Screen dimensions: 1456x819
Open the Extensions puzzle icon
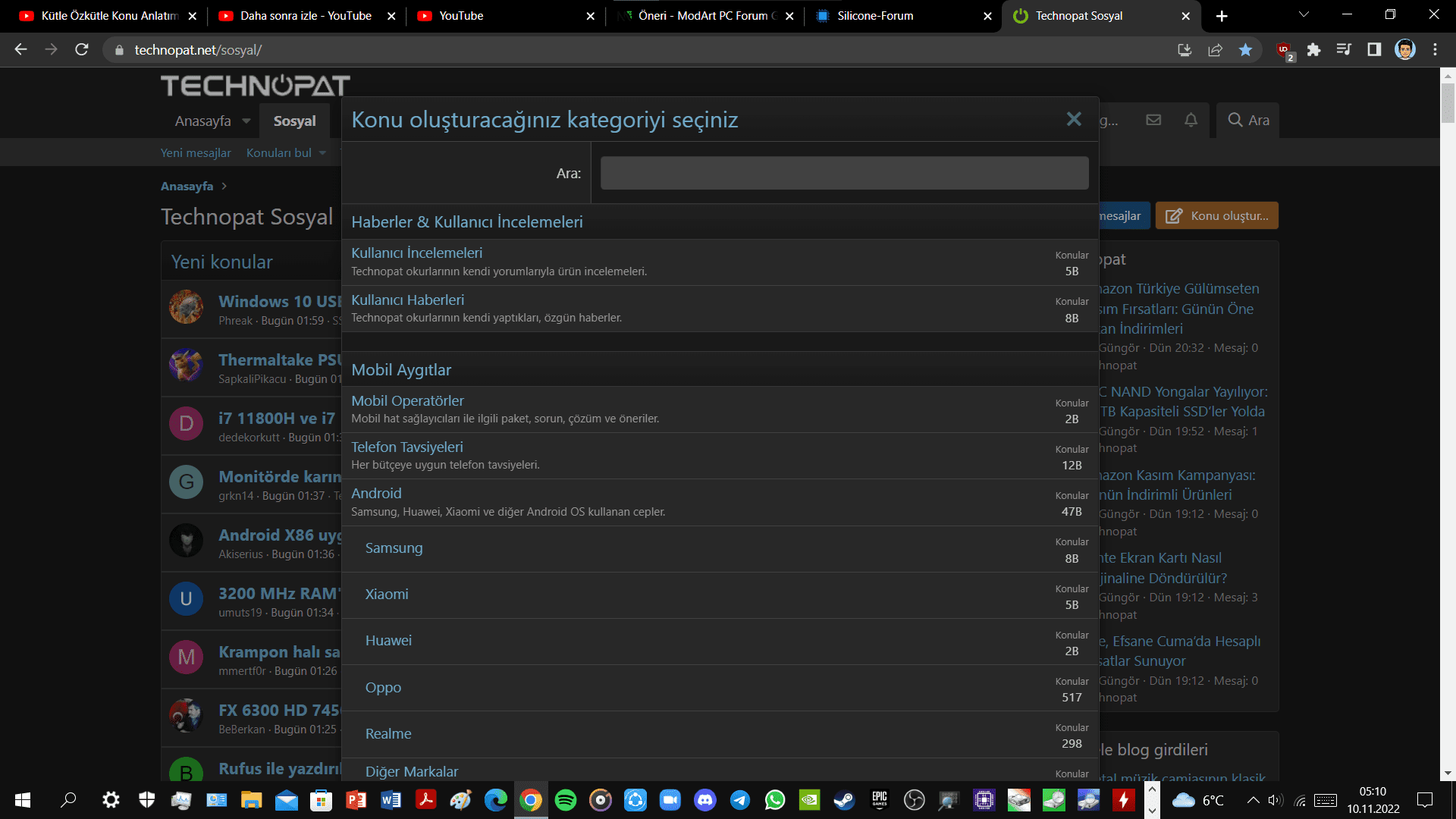(x=1313, y=49)
